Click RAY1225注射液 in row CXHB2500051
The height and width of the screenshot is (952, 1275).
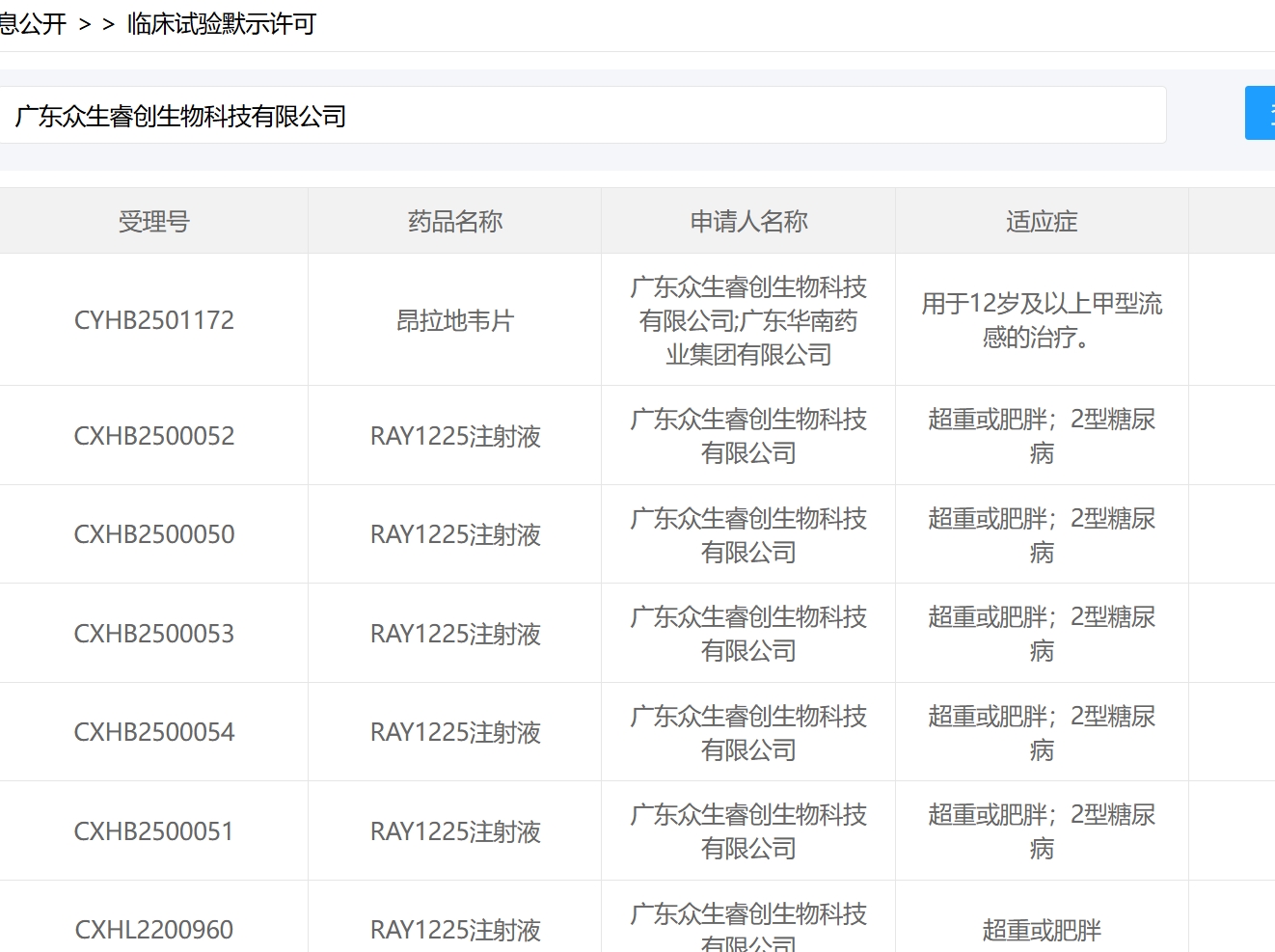tap(455, 831)
